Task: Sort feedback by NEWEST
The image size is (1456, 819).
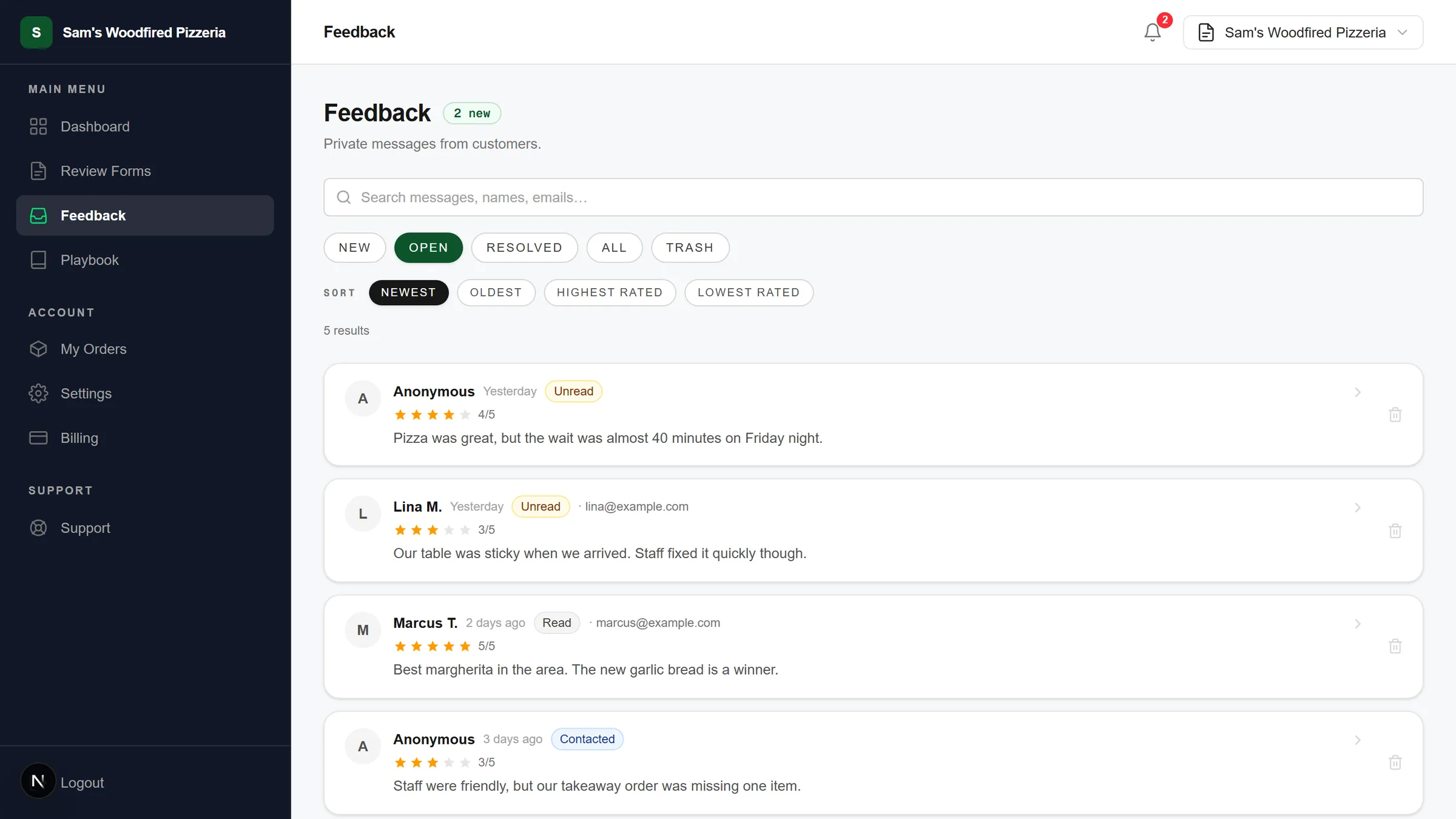Action: pos(408,292)
